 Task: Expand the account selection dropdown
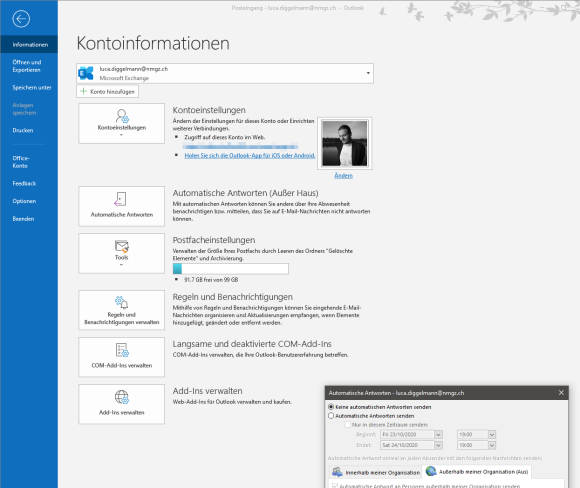coord(368,73)
